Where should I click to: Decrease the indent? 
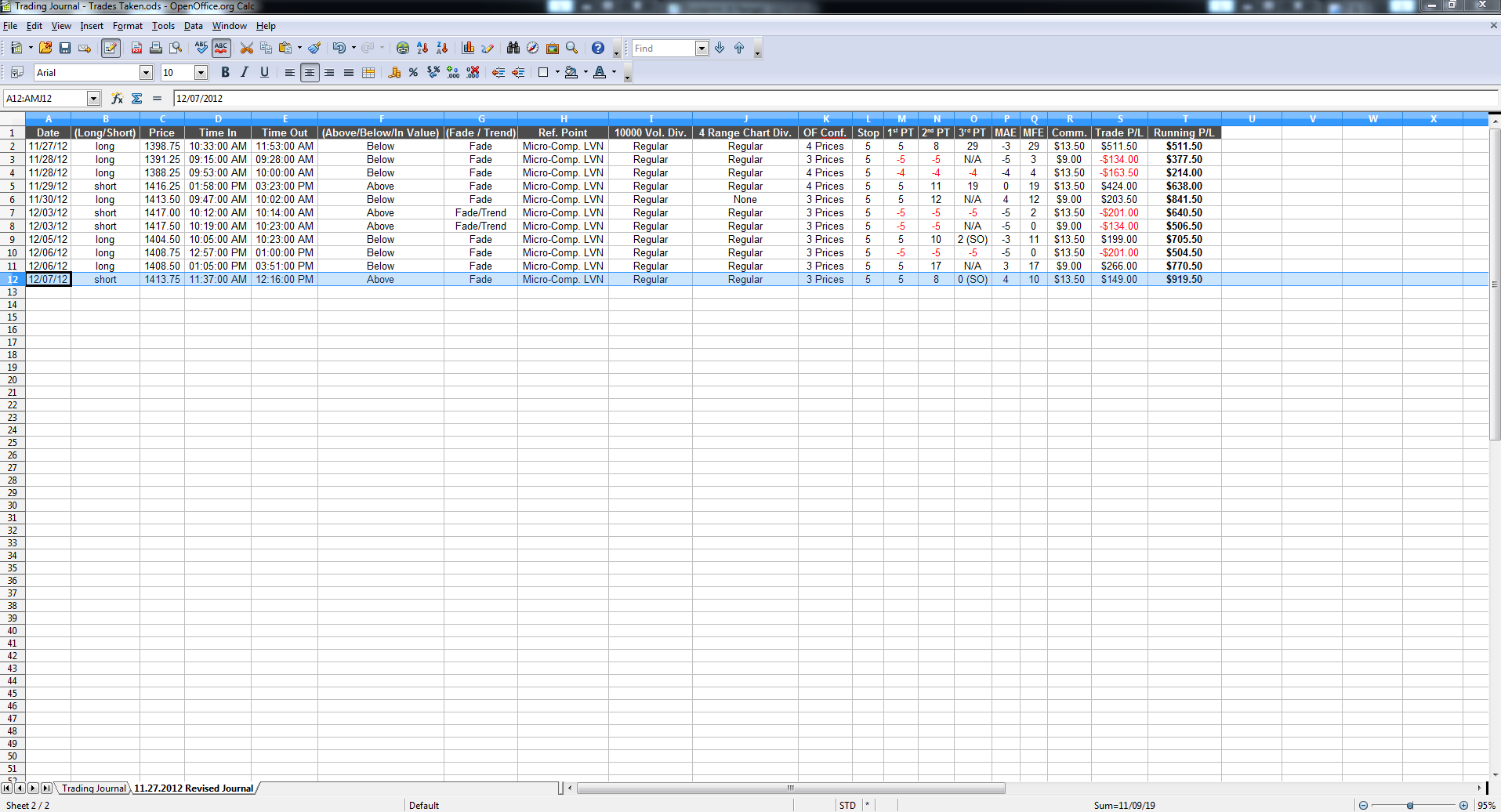(498, 72)
